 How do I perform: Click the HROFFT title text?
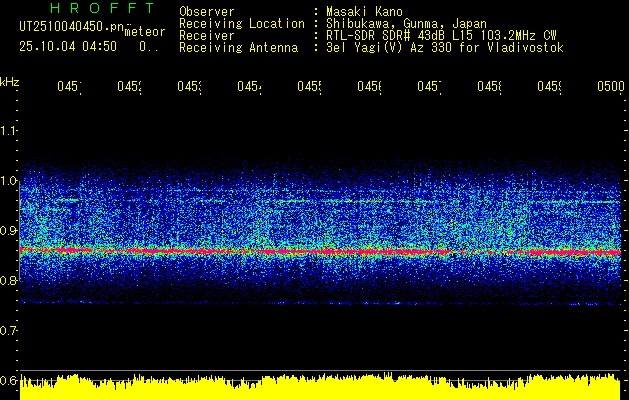click(102, 8)
